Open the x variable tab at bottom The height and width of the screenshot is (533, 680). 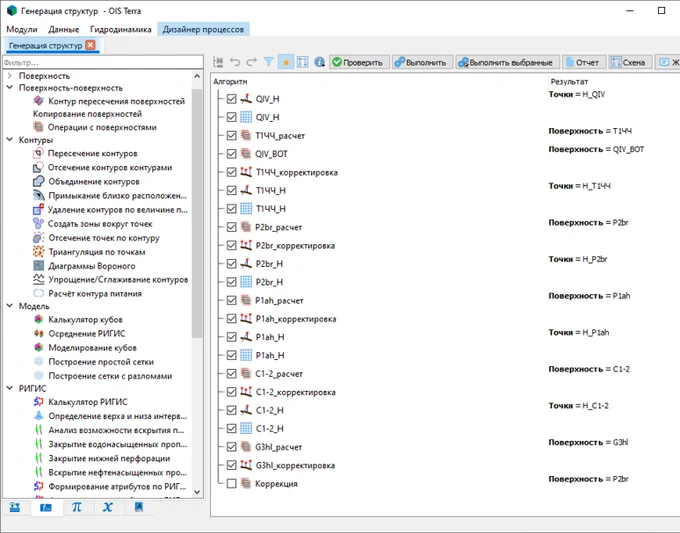(x=108, y=507)
